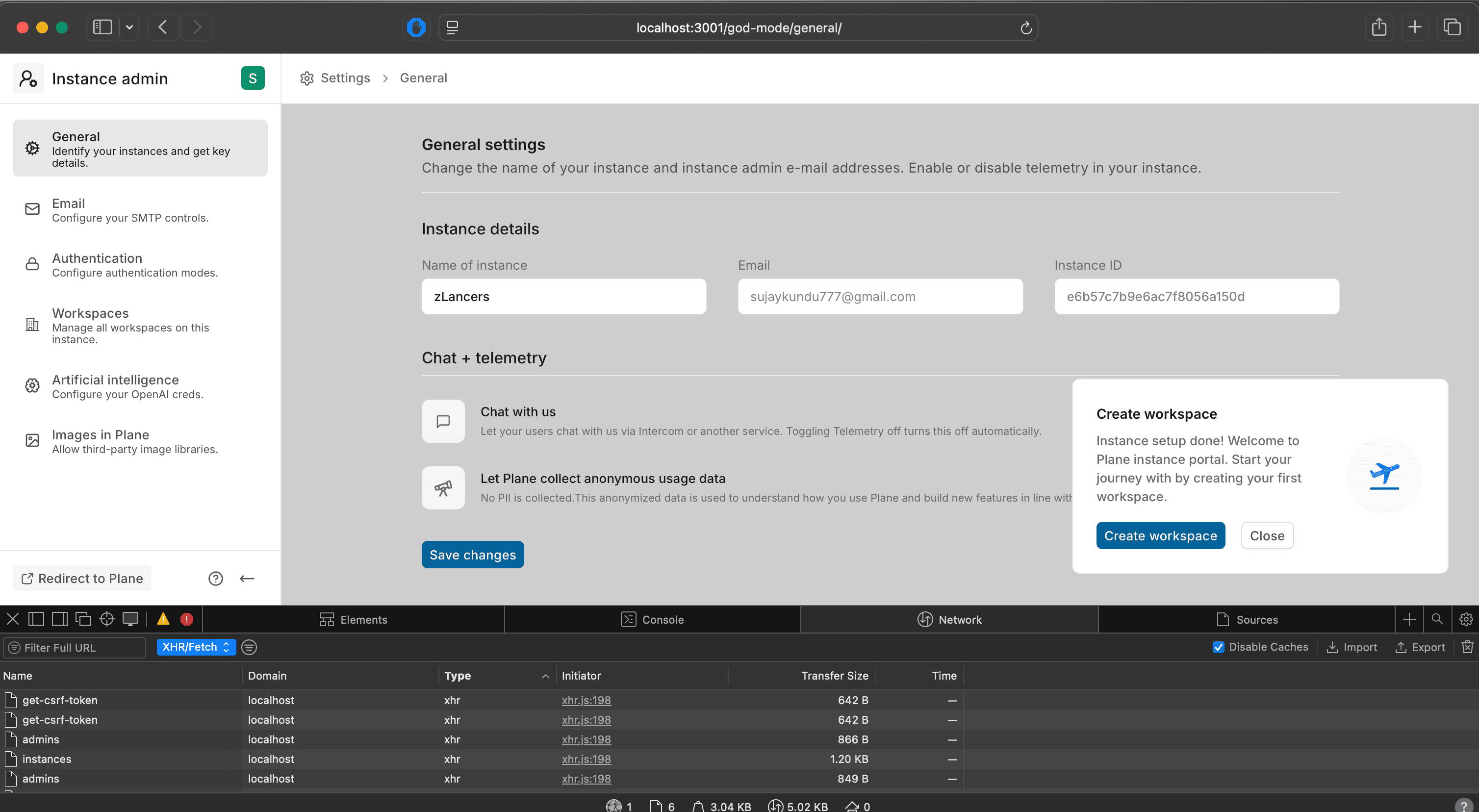The image size is (1479, 812).
Task: Open the page reader menu icon
Action: click(453, 27)
